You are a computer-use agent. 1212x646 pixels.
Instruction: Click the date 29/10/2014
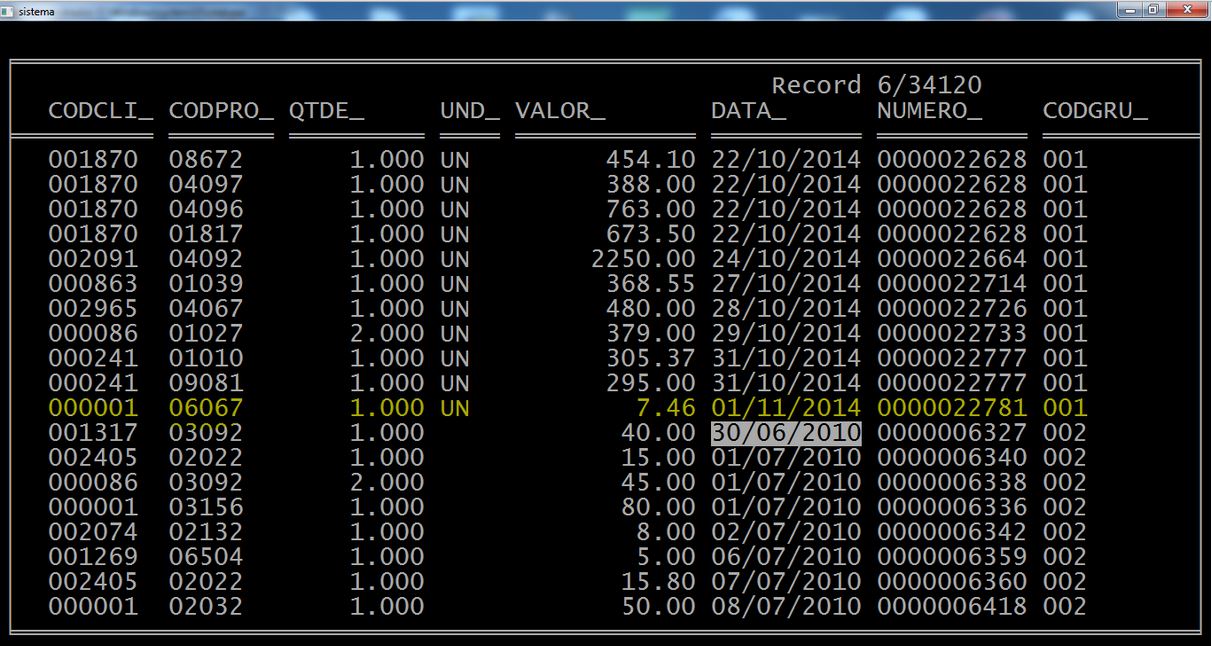click(x=786, y=334)
